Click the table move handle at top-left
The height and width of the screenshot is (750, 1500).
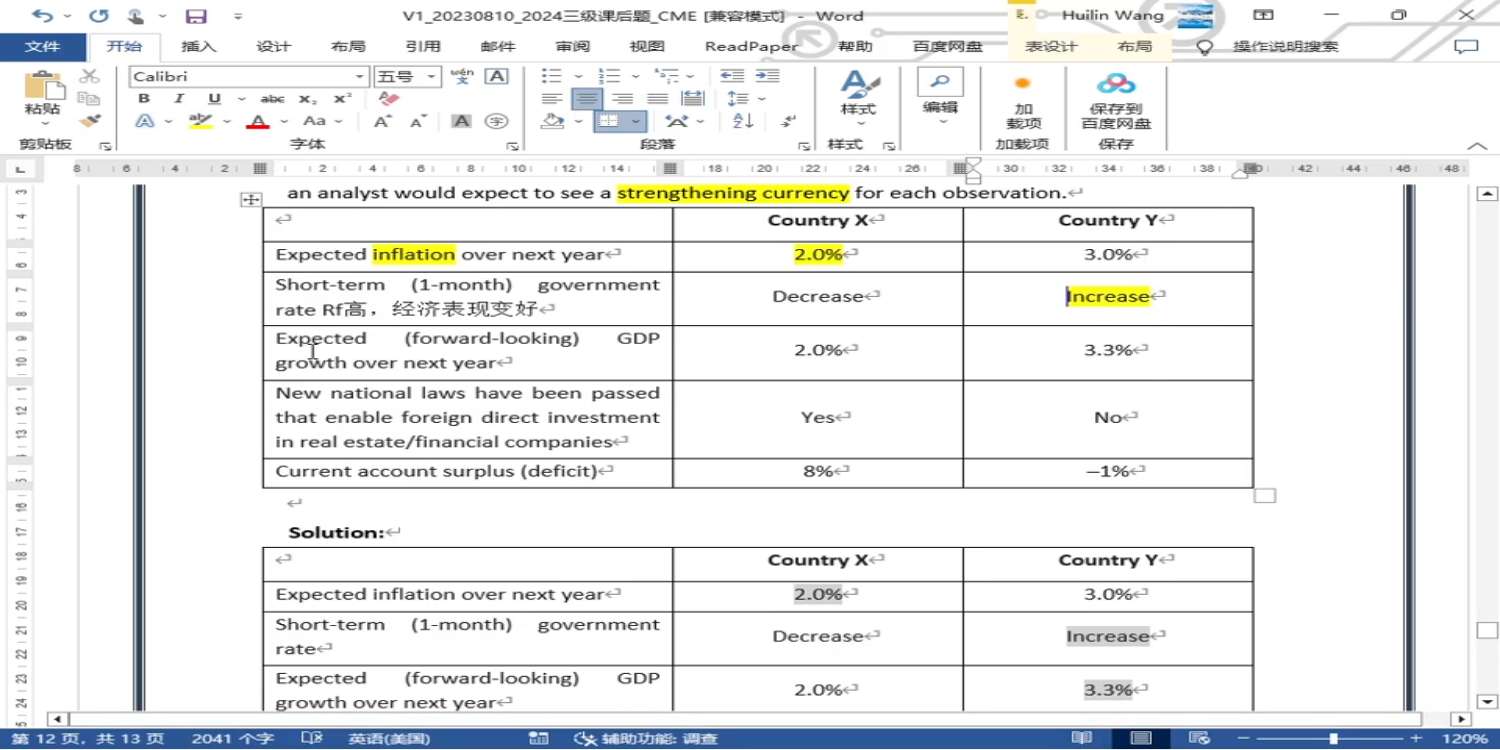pos(250,200)
